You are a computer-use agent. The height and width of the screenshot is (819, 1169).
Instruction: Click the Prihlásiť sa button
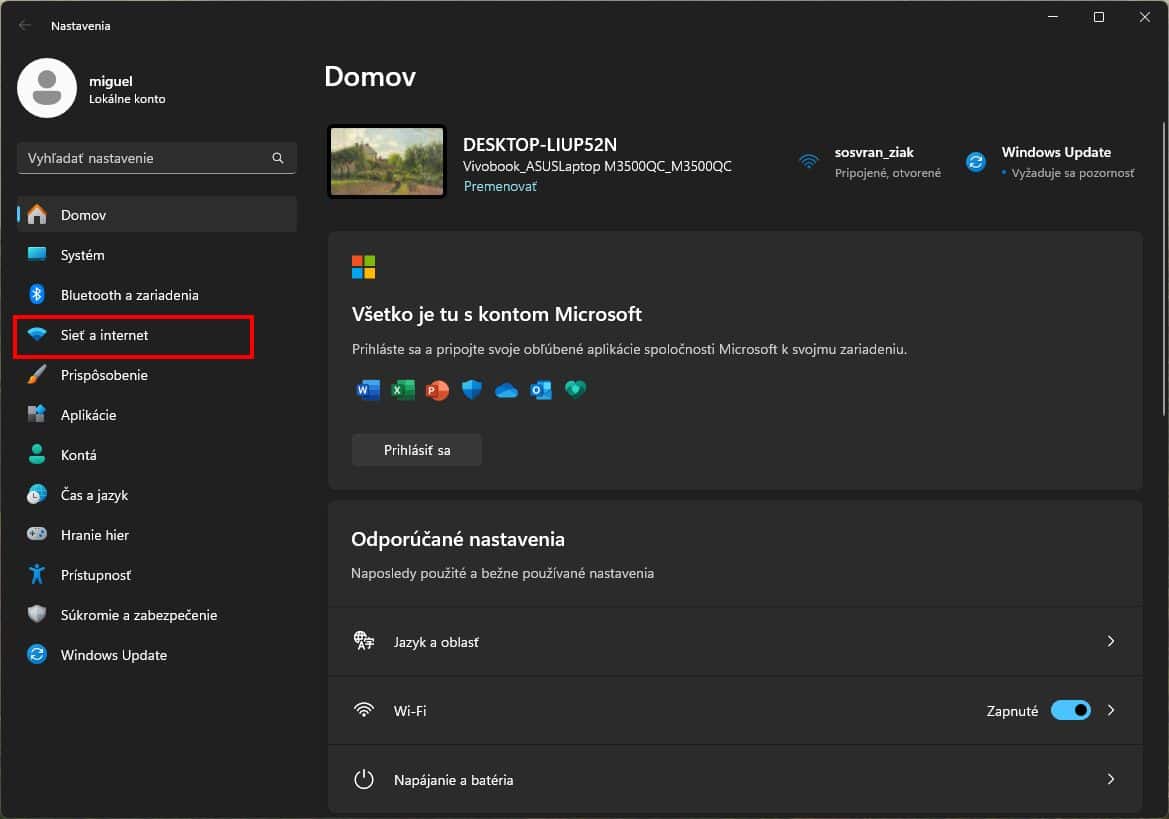417,450
